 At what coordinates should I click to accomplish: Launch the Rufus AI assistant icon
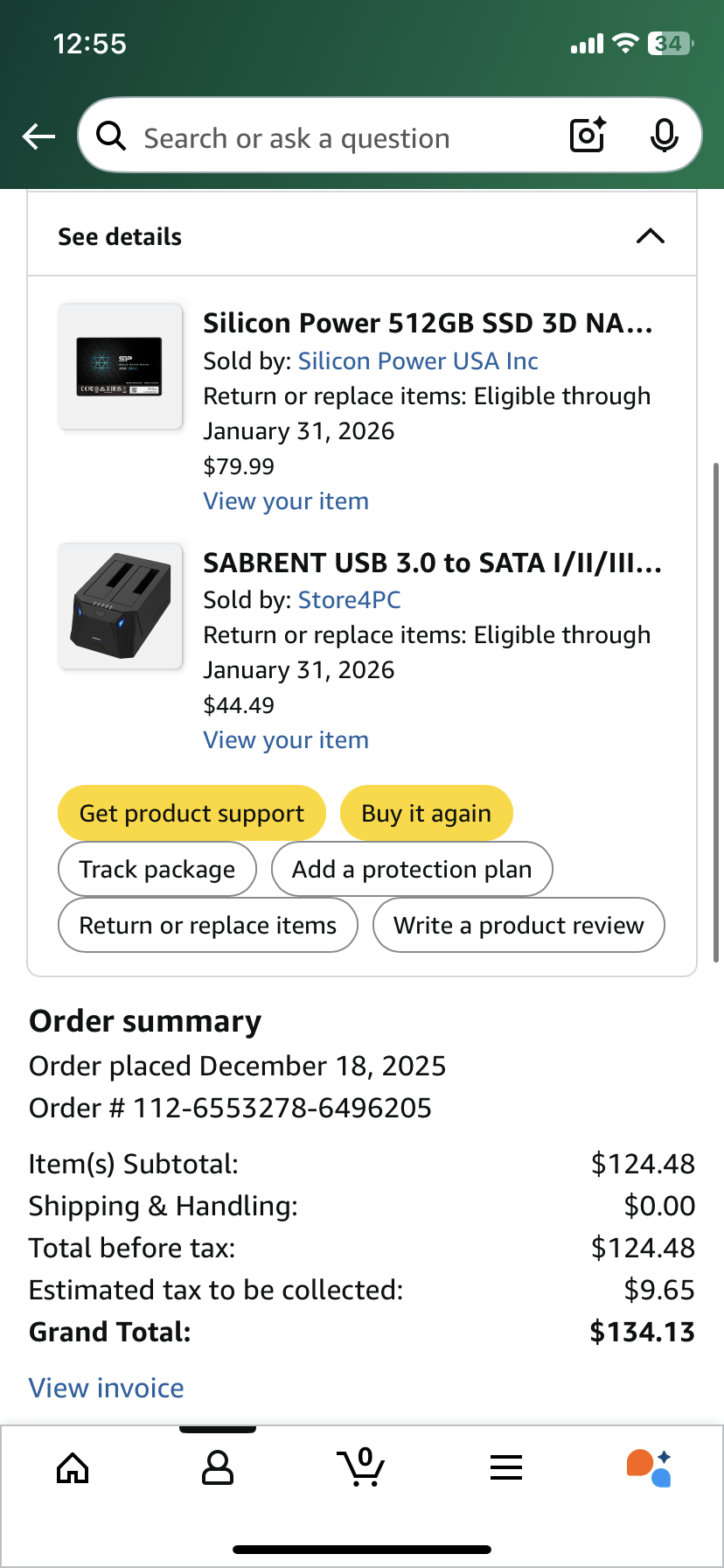click(x=649, y=1467)
